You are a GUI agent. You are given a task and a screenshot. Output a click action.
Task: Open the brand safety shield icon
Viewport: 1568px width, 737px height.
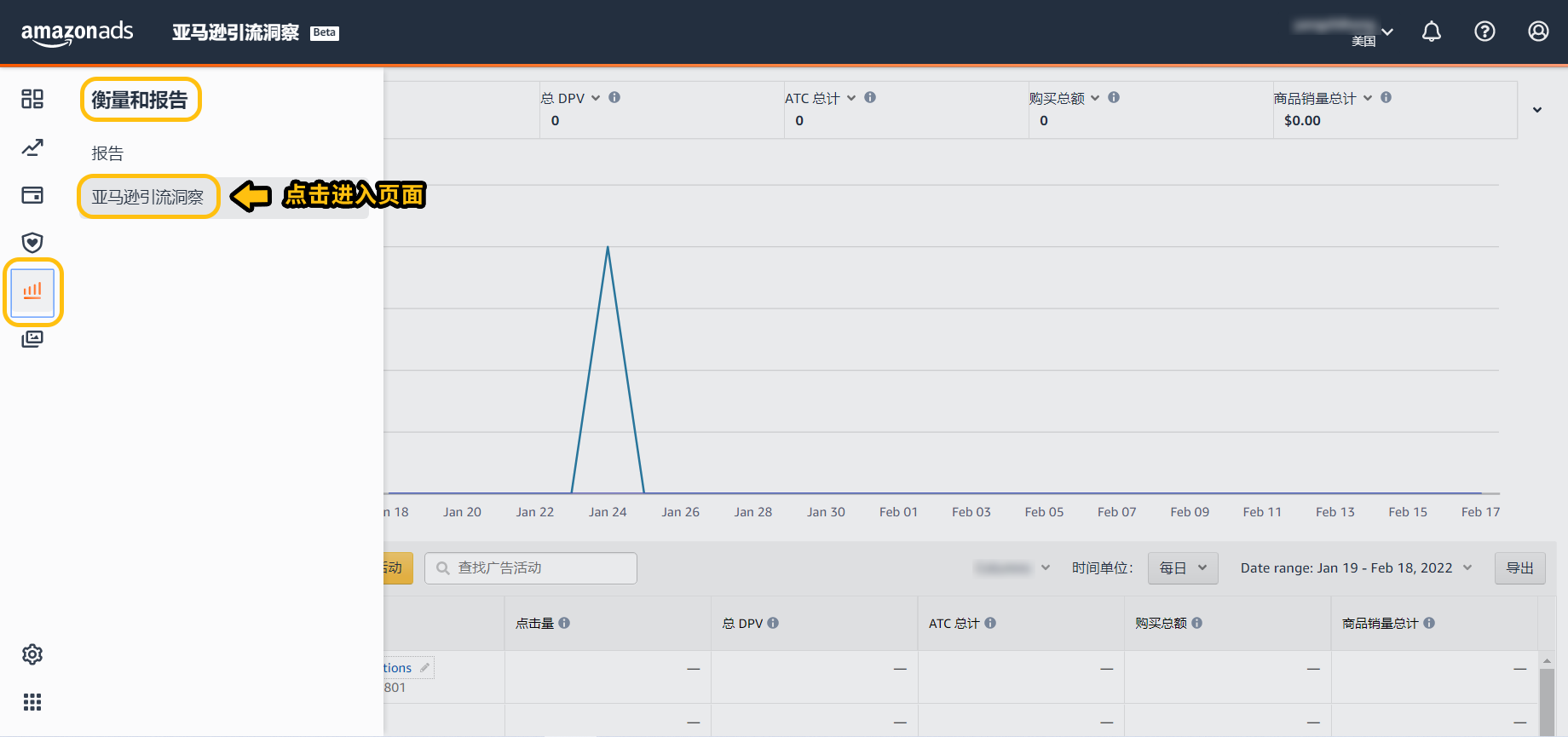[32, 243]
